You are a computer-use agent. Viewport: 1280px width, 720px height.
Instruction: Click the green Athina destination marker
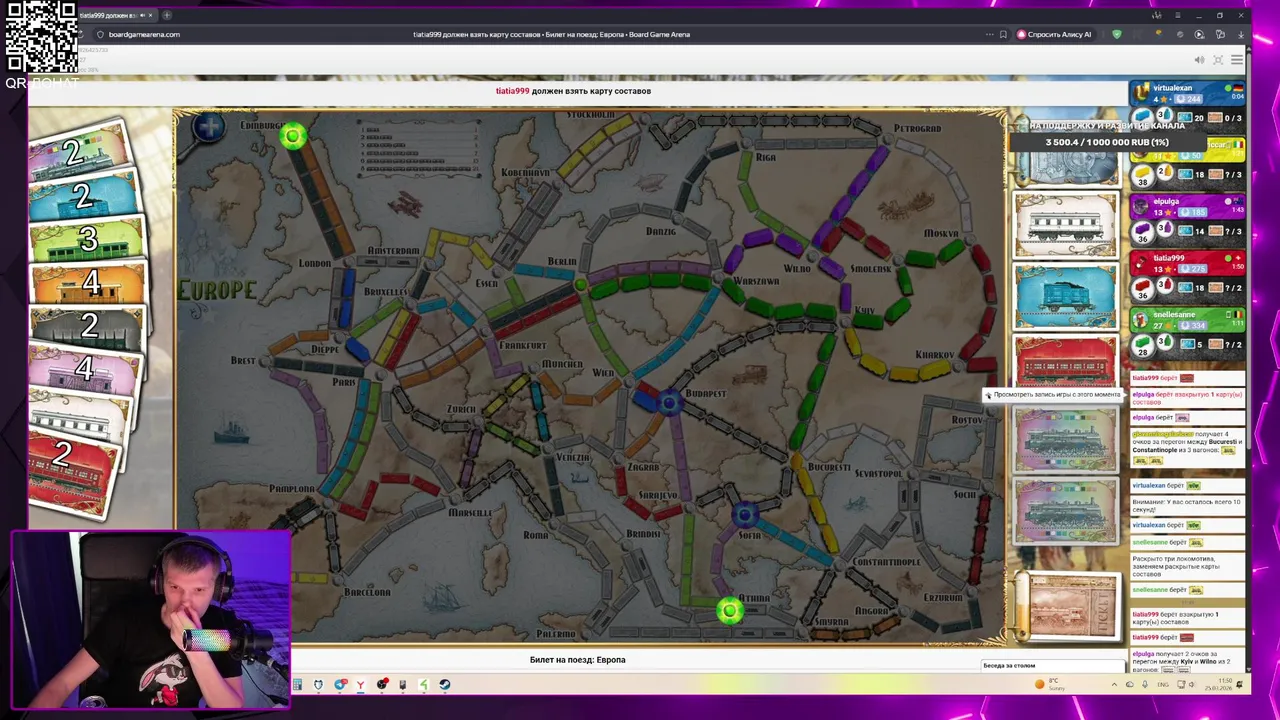(730, 611)
